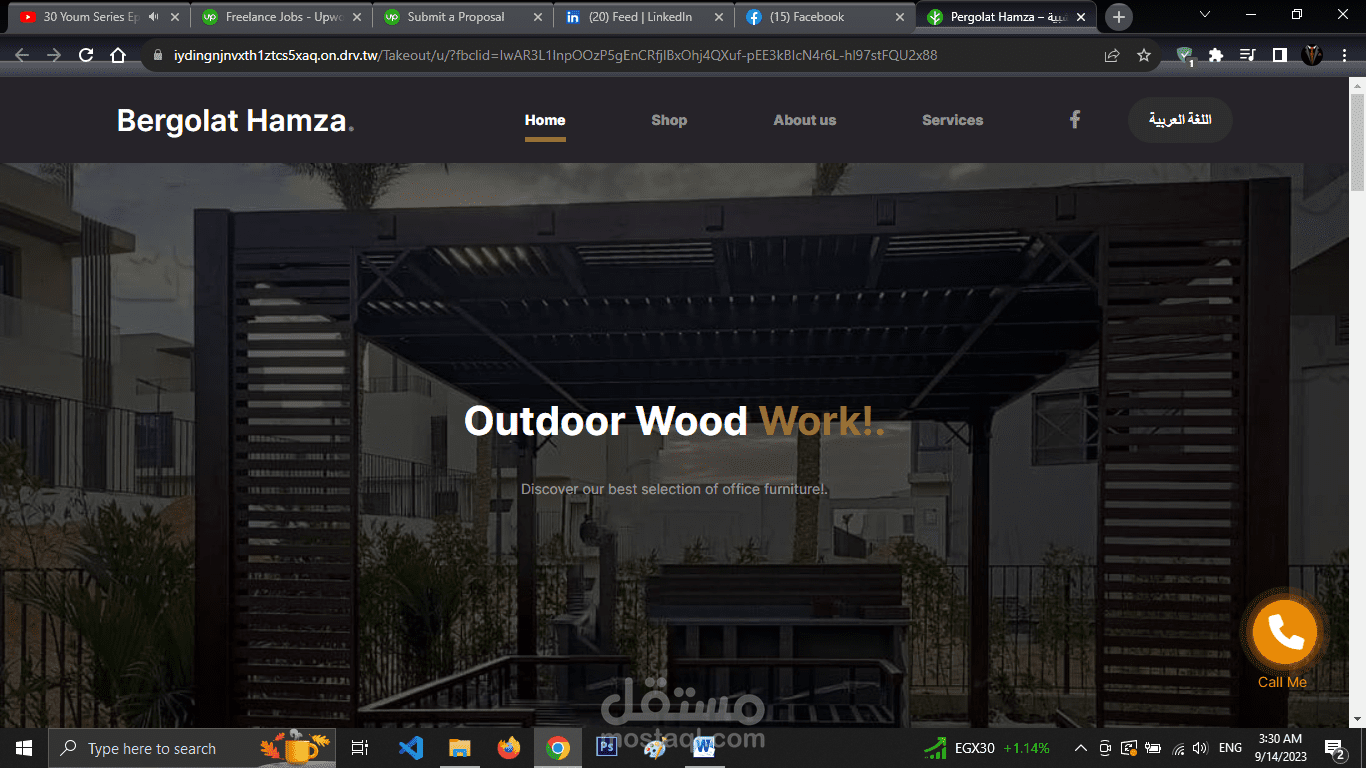Select the Pergolat Hamza tab

(1007, 17)
